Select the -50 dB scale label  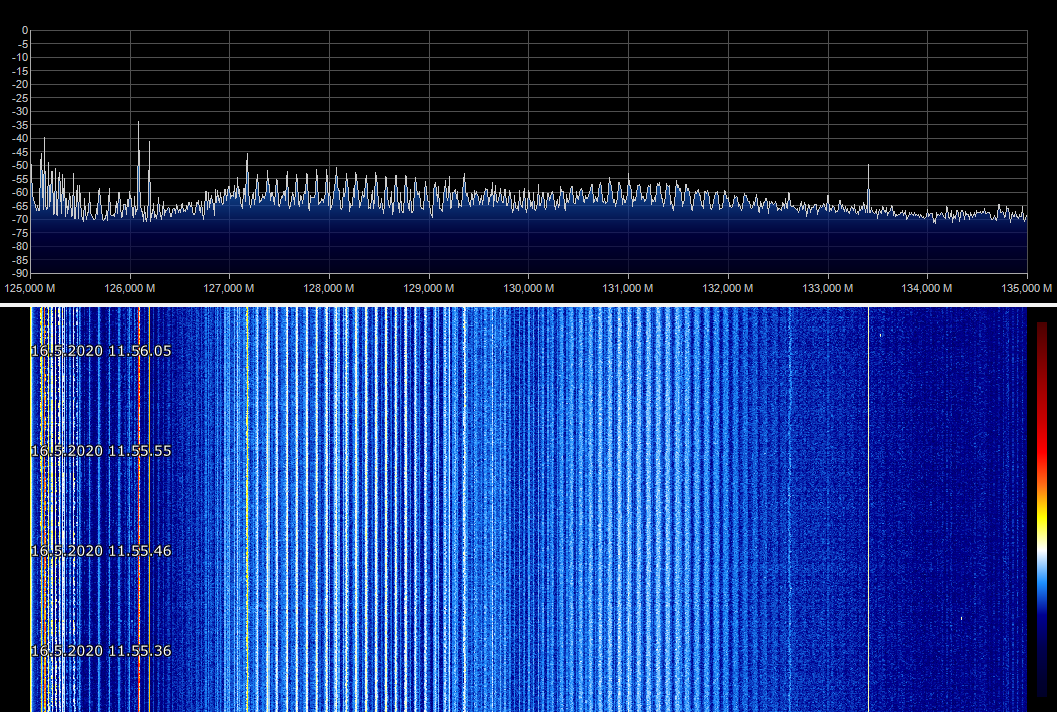point(20,165)
